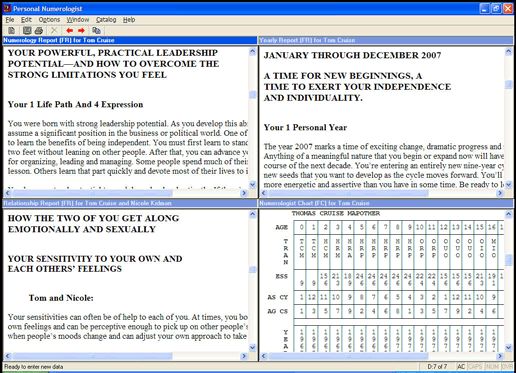Click scroll left arrow in Numerology Report pane
The width and height of the screenshot is (516, 373).
coord(8,193)
